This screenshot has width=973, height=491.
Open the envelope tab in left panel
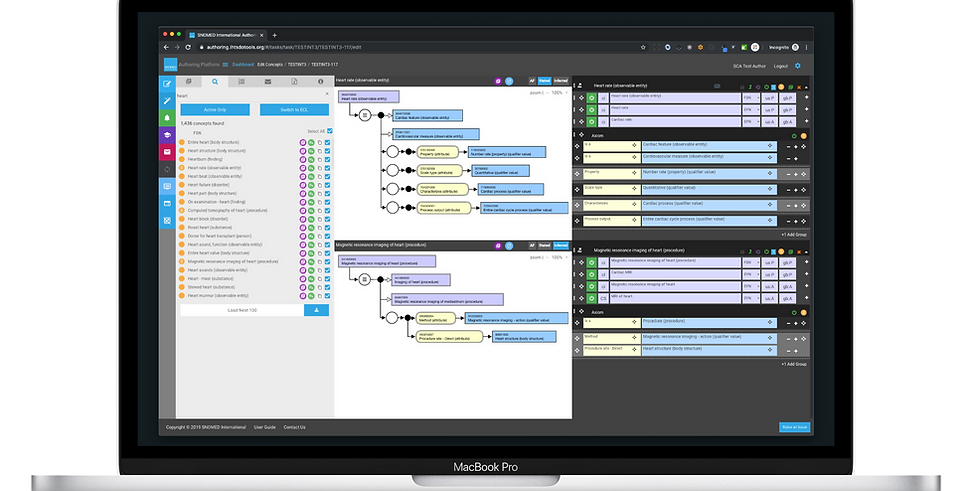tap(267, 82)
